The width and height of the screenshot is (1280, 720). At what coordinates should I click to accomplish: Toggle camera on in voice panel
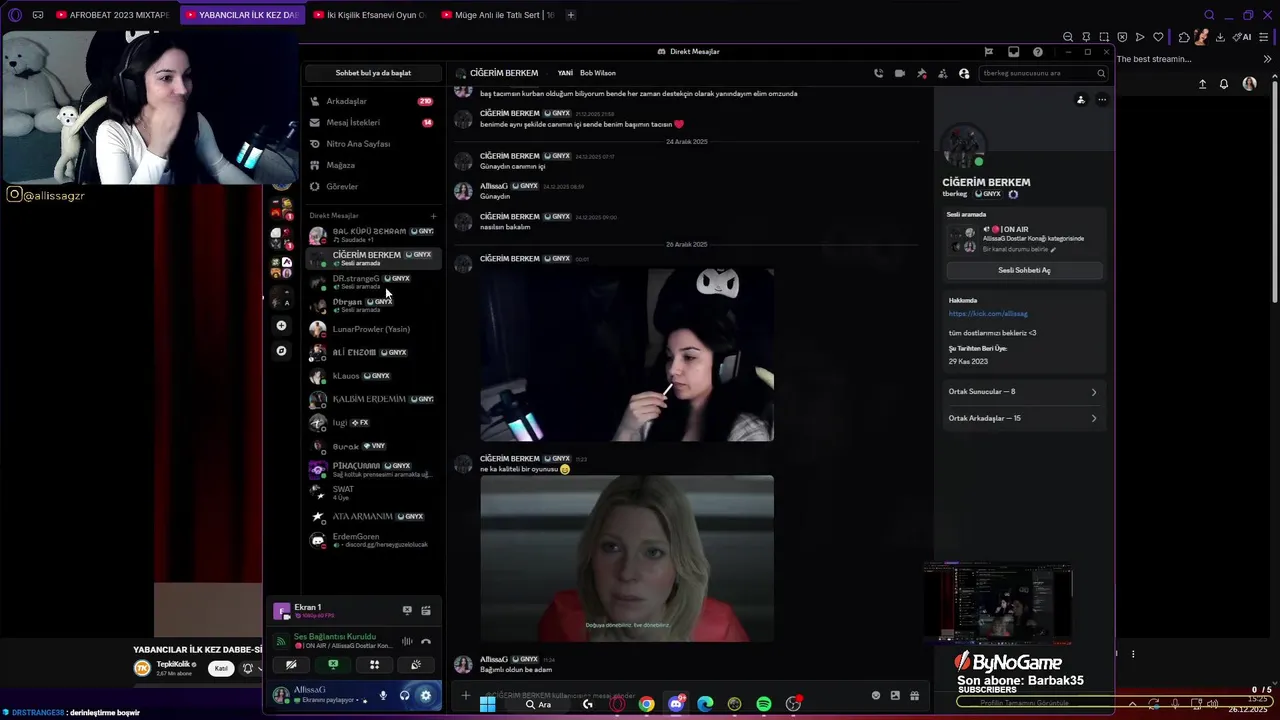click(x=291, y=665)
